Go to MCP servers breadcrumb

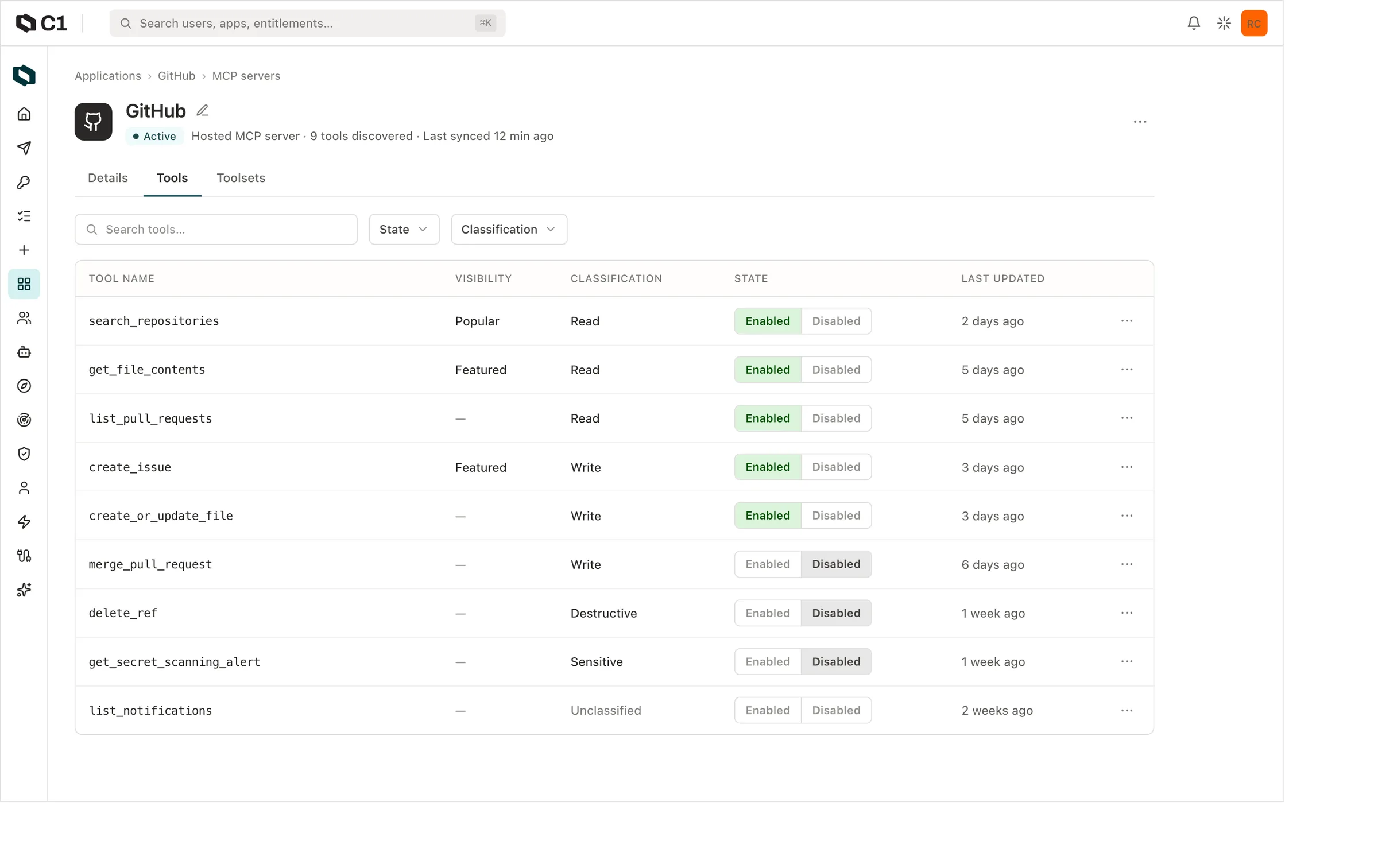click(246, 76)
